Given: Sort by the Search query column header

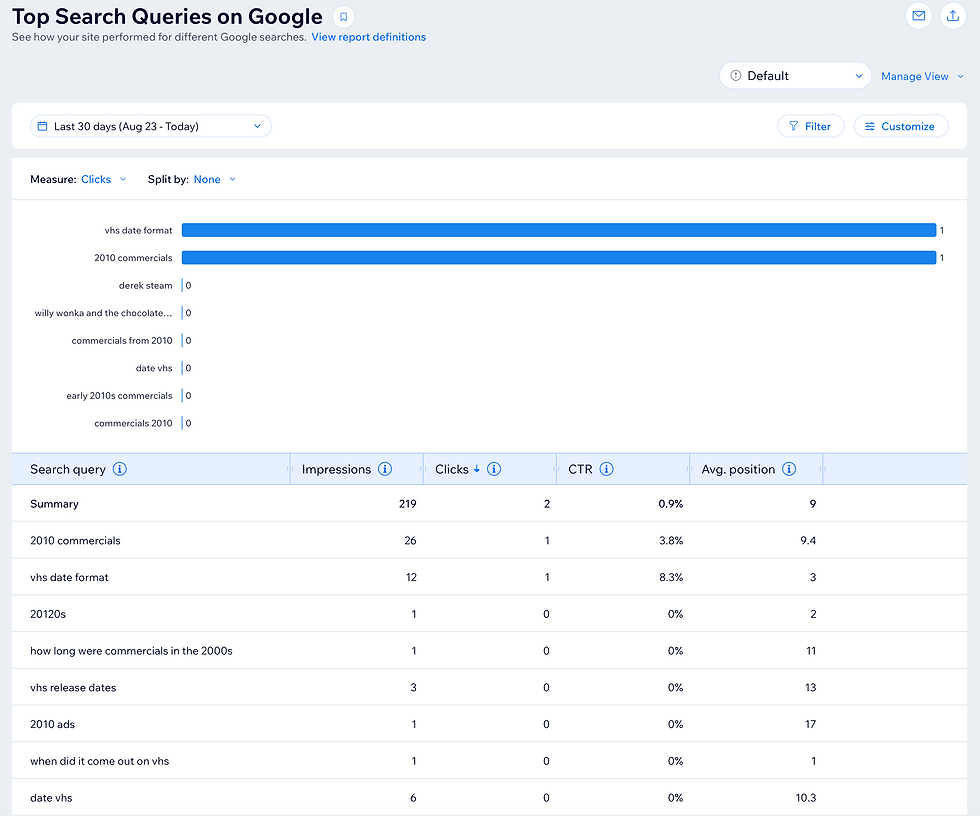Looking at the screenshot, I should (68, 469).
